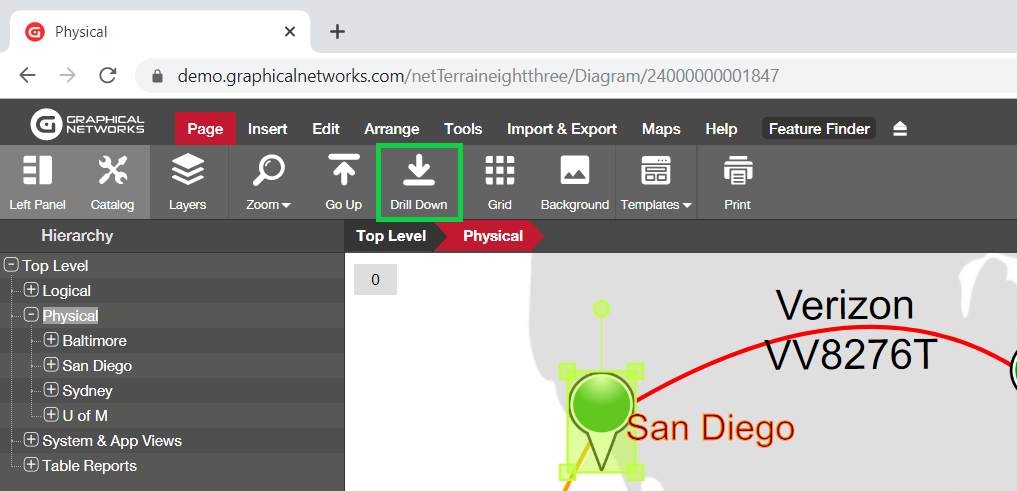Click the Feature Finder button
This screenshot has height=491, width=1017.
[819, 129]
